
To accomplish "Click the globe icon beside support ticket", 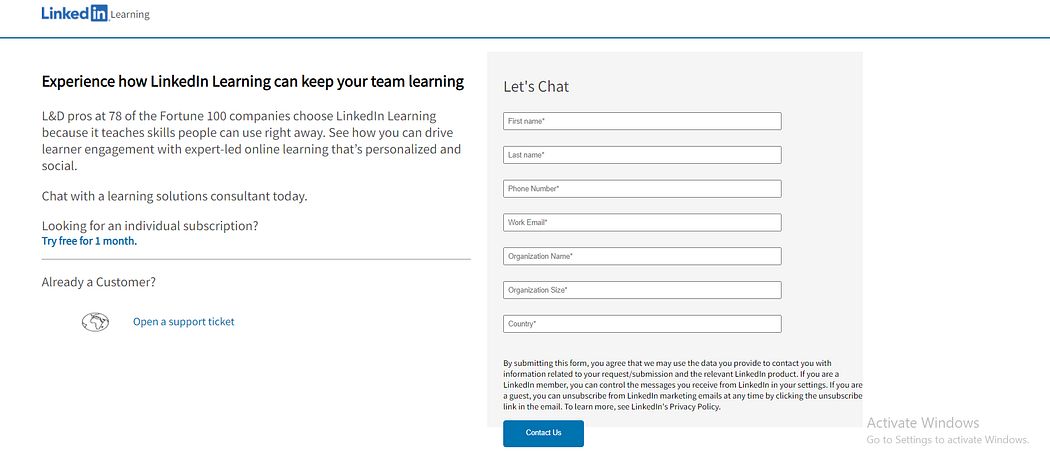I will click(x=95, y=322).
